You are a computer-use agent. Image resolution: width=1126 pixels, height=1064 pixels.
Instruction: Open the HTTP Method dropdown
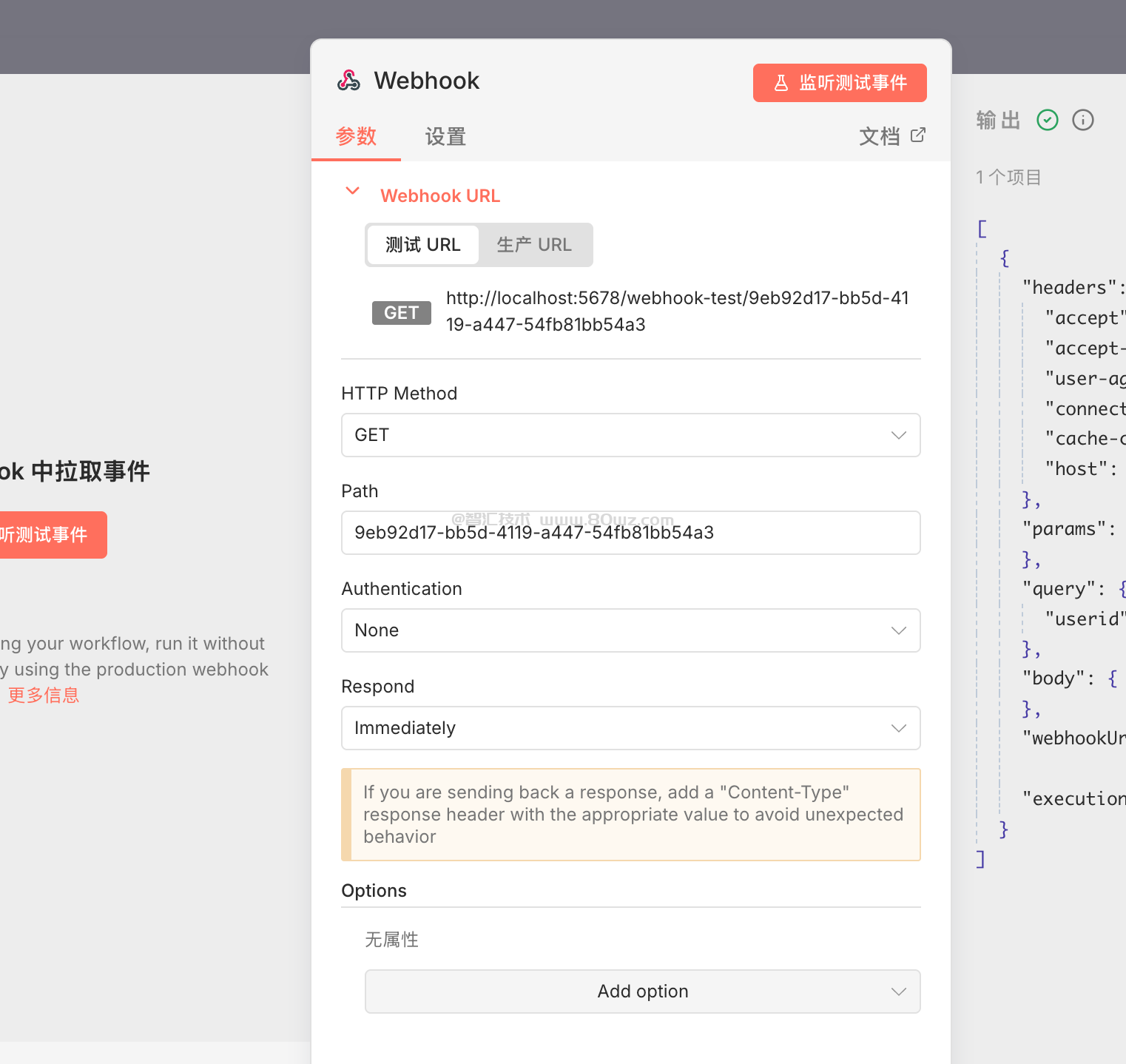(x=630, y=435)
